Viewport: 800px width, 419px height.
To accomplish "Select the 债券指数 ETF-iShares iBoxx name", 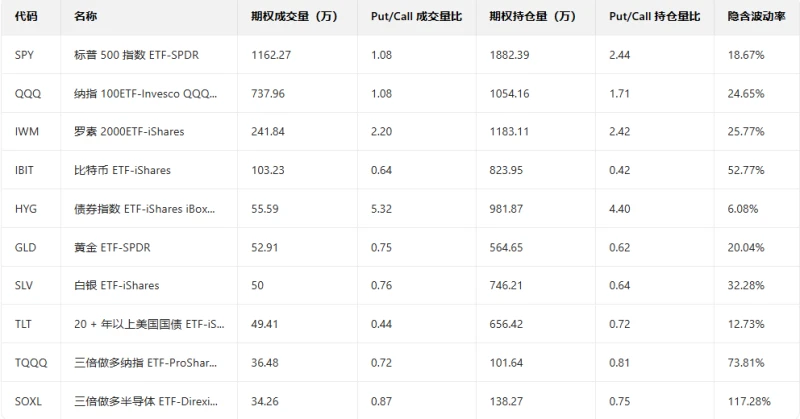I will pos(145,208).
